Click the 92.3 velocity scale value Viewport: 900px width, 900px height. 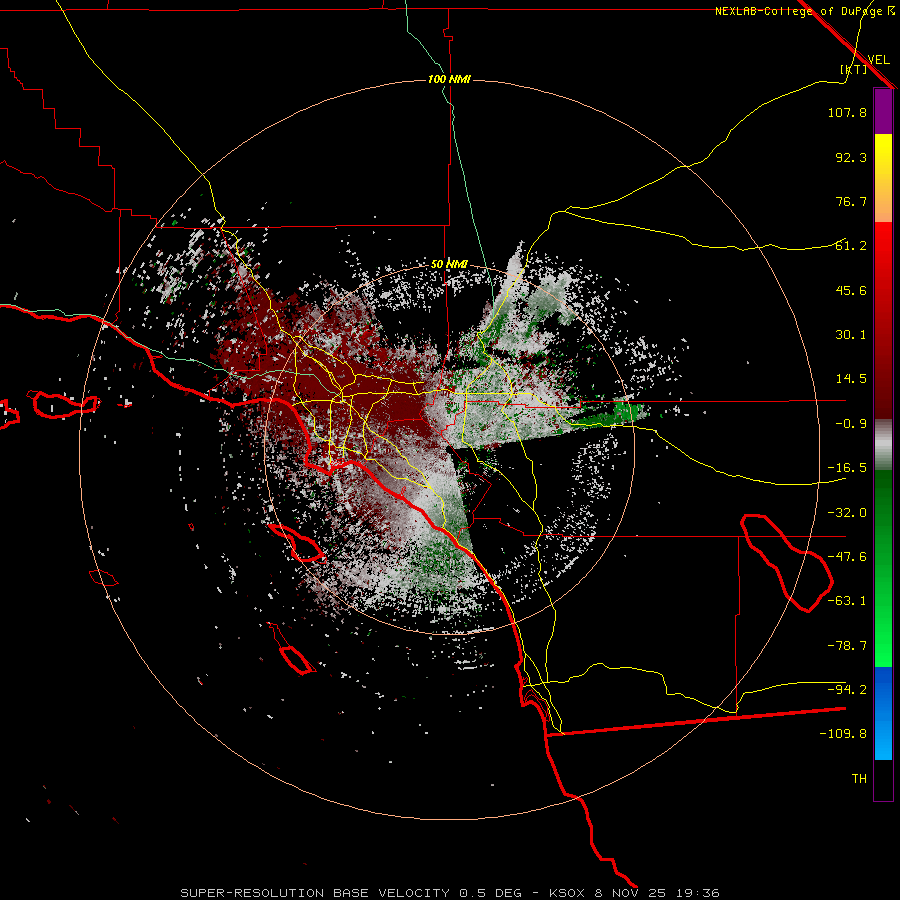click(851, 157)
